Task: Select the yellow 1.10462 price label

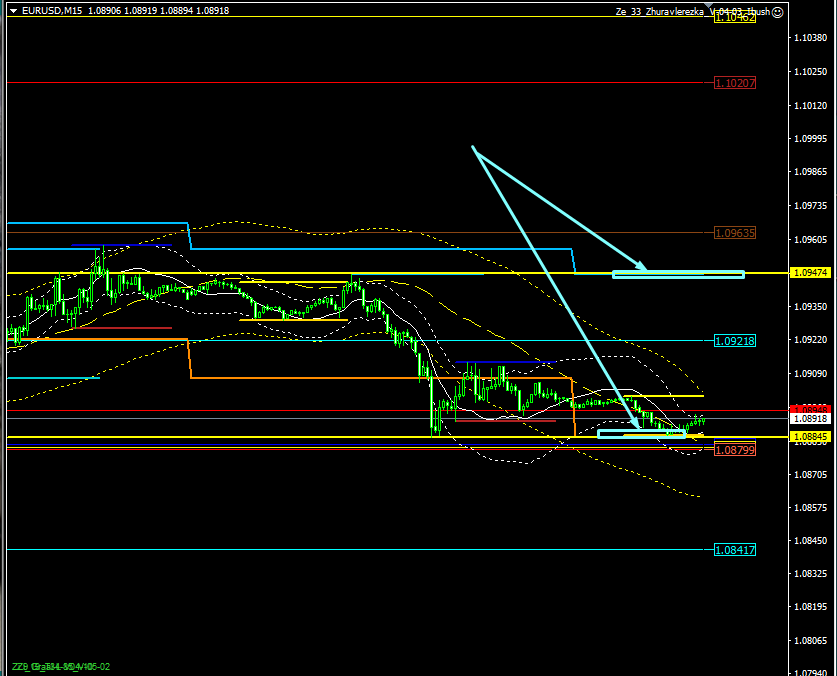Action: (x=734, y=18)
